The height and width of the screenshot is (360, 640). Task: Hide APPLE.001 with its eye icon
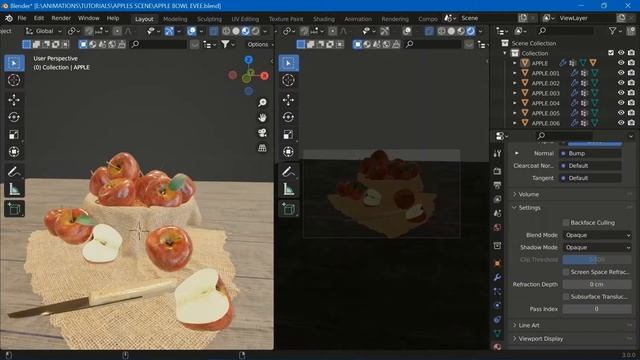pyautogui.click(x=621, y=73)
